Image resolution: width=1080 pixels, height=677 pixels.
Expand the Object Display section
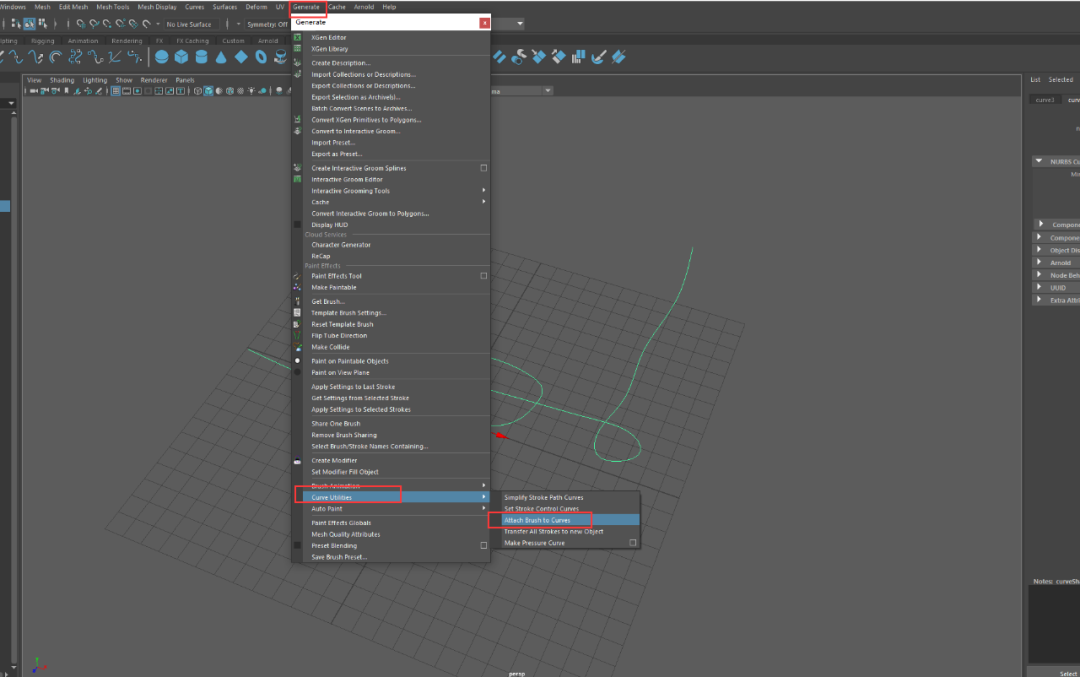point(1039,249)
